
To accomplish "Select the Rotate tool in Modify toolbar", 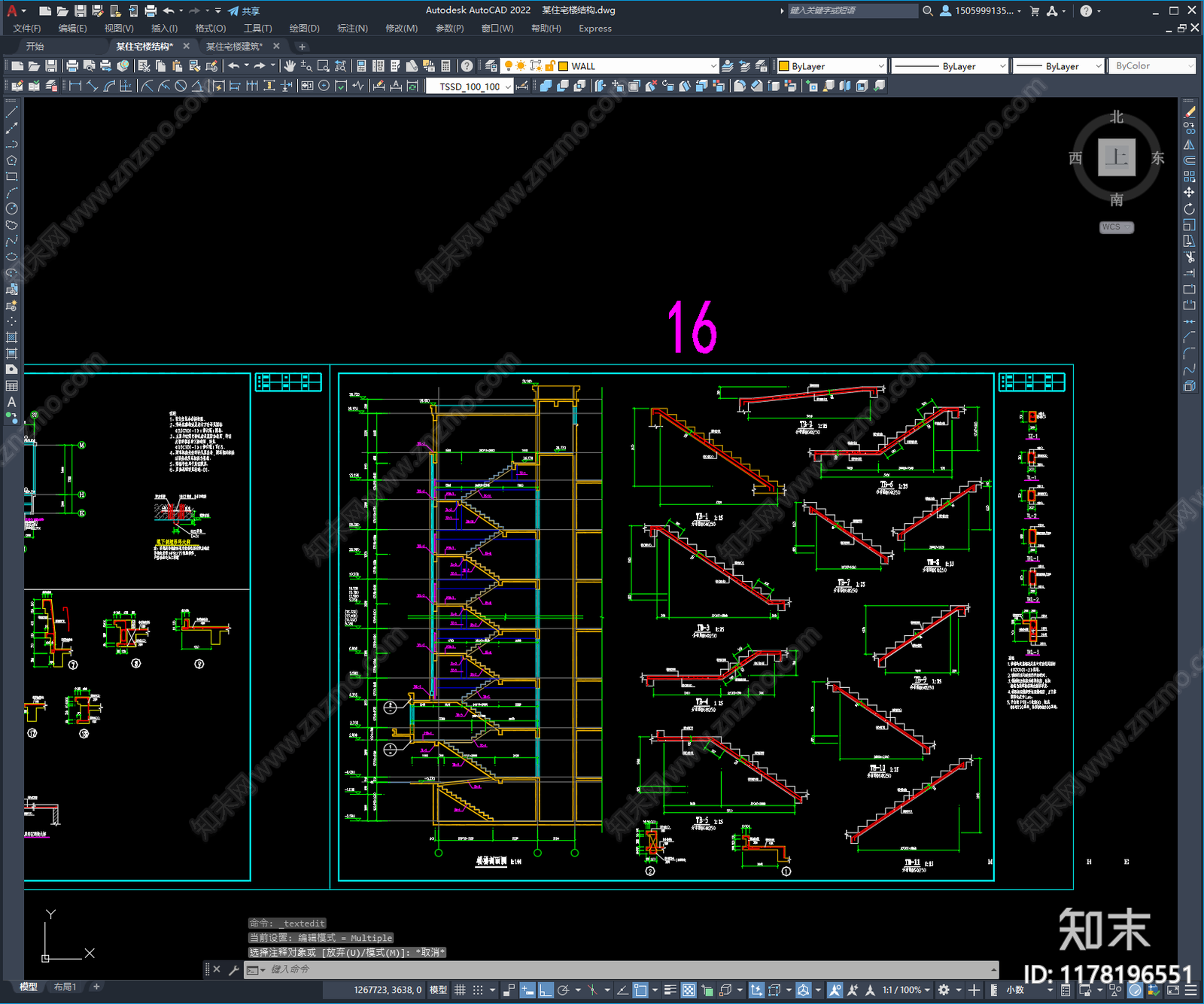I will tap(1189, 208).
